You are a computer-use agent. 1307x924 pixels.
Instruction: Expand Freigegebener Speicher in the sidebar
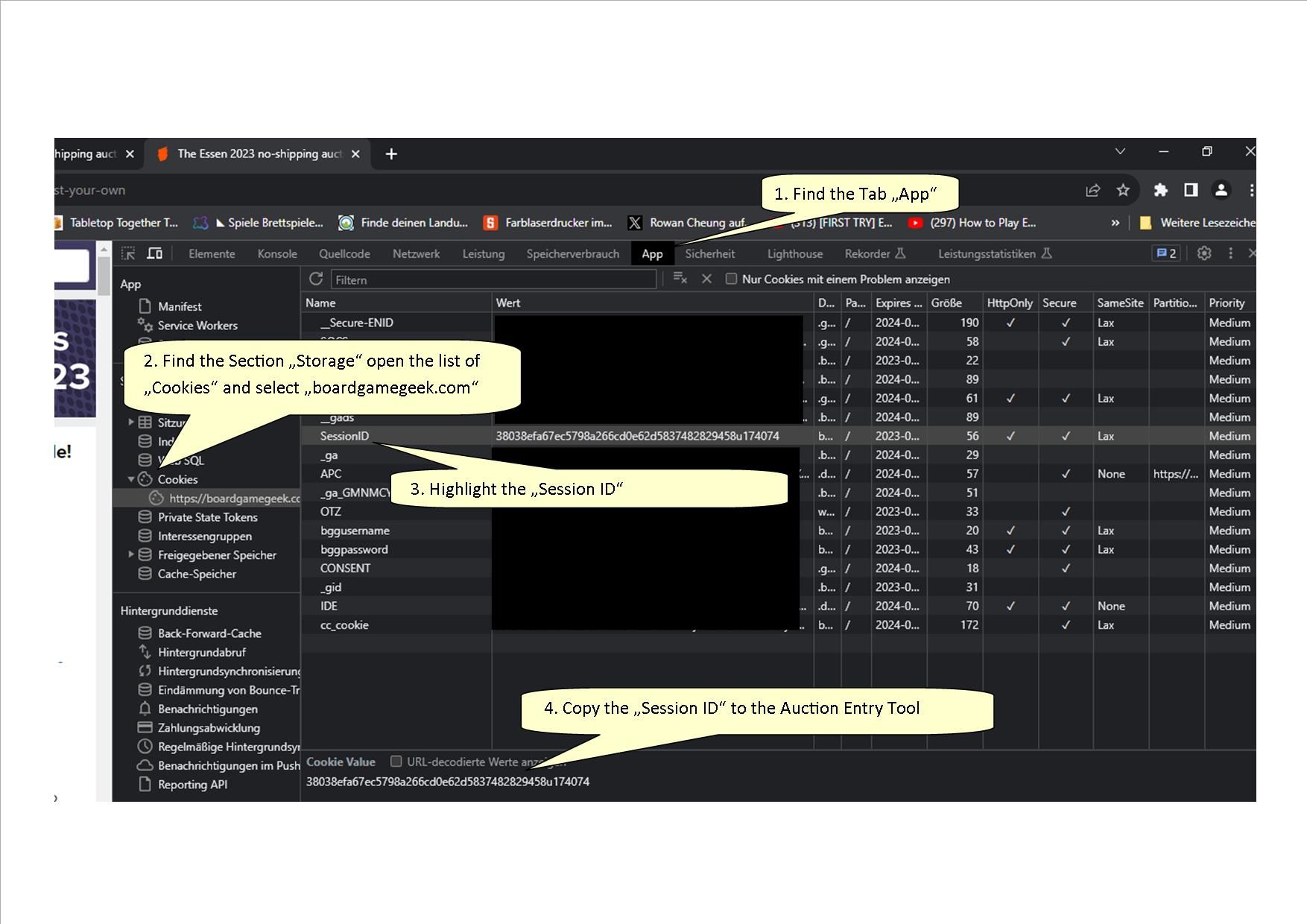(132, 554)
